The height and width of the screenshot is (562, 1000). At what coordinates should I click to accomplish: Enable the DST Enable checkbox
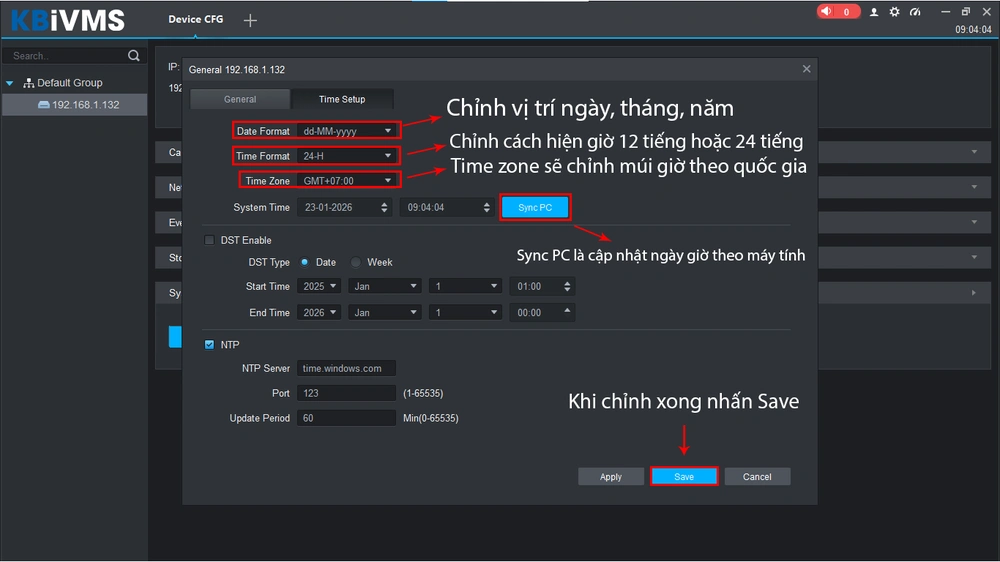pyautogui.click(x=210, y=241)
